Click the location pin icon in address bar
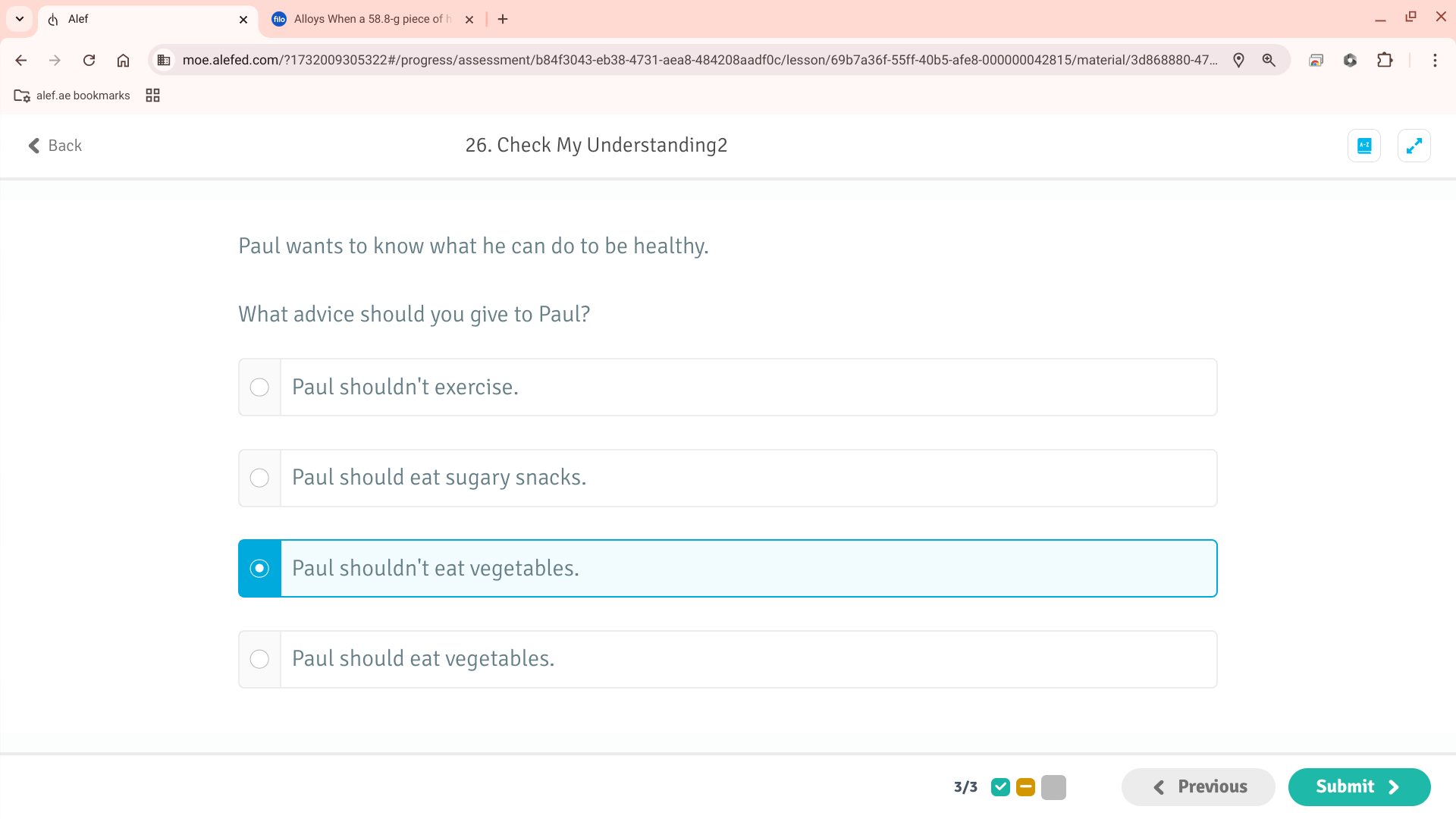 [x=1238, y=60]
